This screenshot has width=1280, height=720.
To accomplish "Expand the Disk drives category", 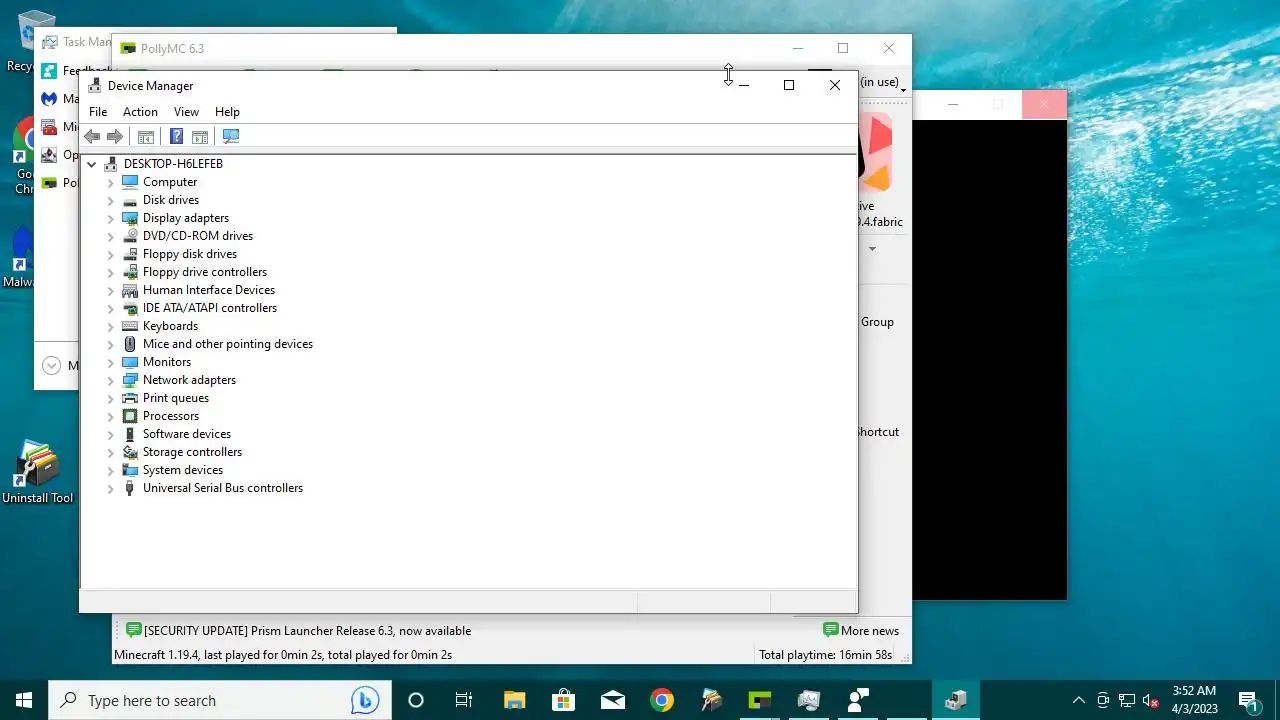I will (x=111, y=200).
